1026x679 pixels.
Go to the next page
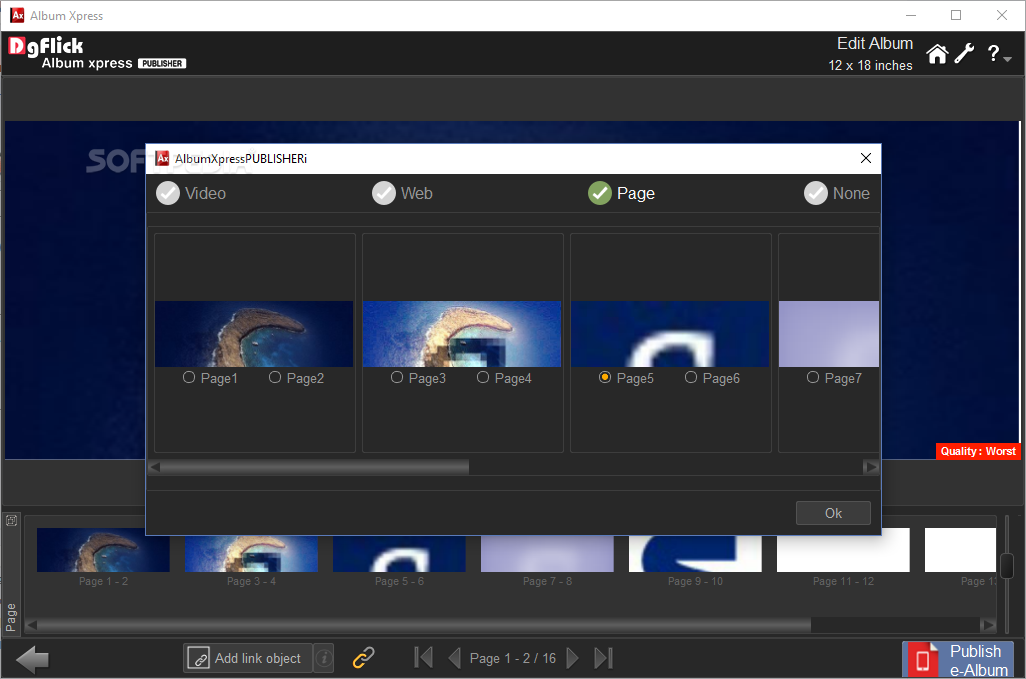pyautogui.click(x=572, y=658)
